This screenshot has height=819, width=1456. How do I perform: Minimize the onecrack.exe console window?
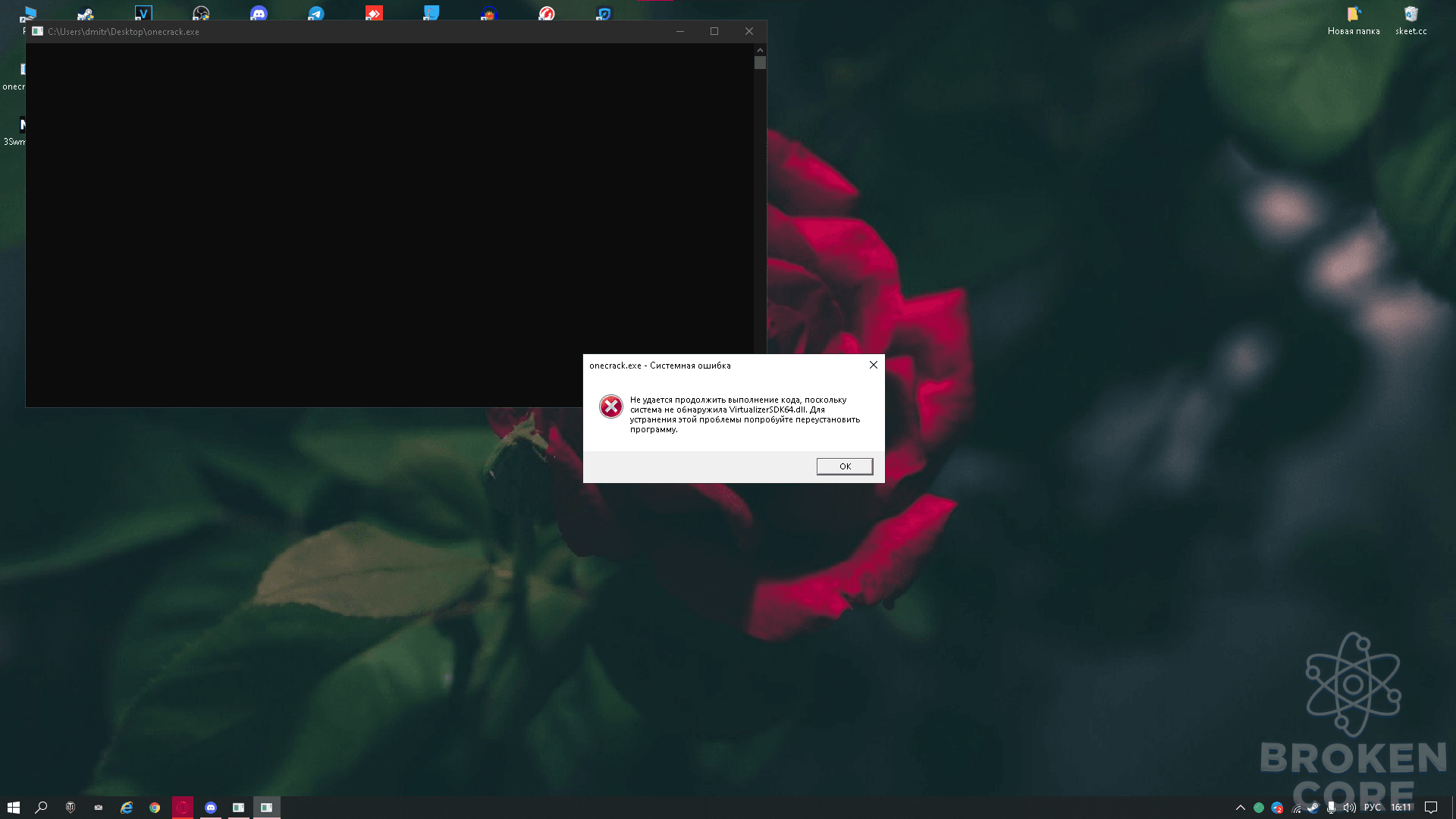[679, 31]
